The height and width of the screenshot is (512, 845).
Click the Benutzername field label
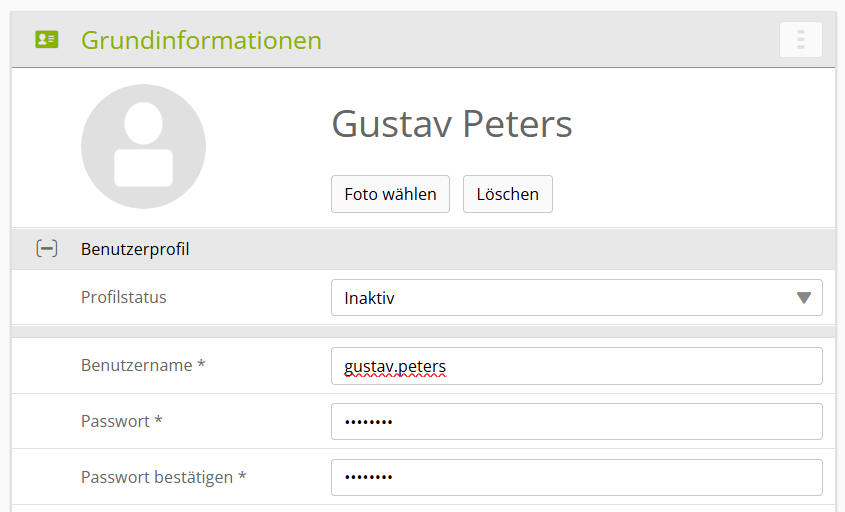143,366
